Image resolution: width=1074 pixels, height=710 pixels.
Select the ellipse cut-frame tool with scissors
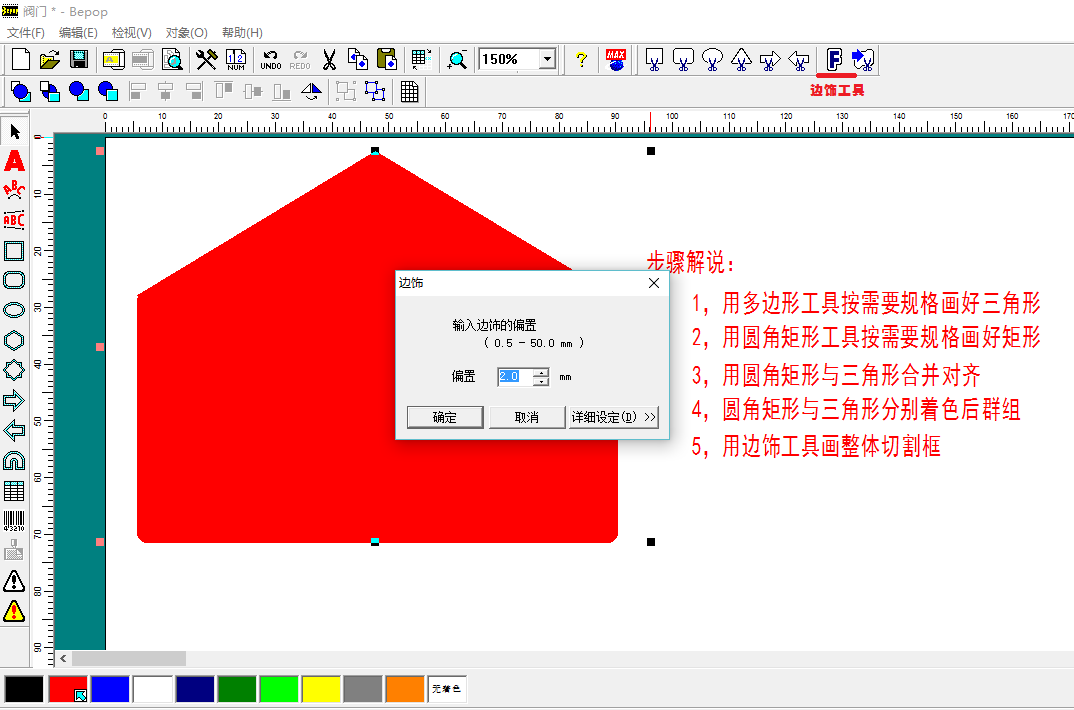712,60
